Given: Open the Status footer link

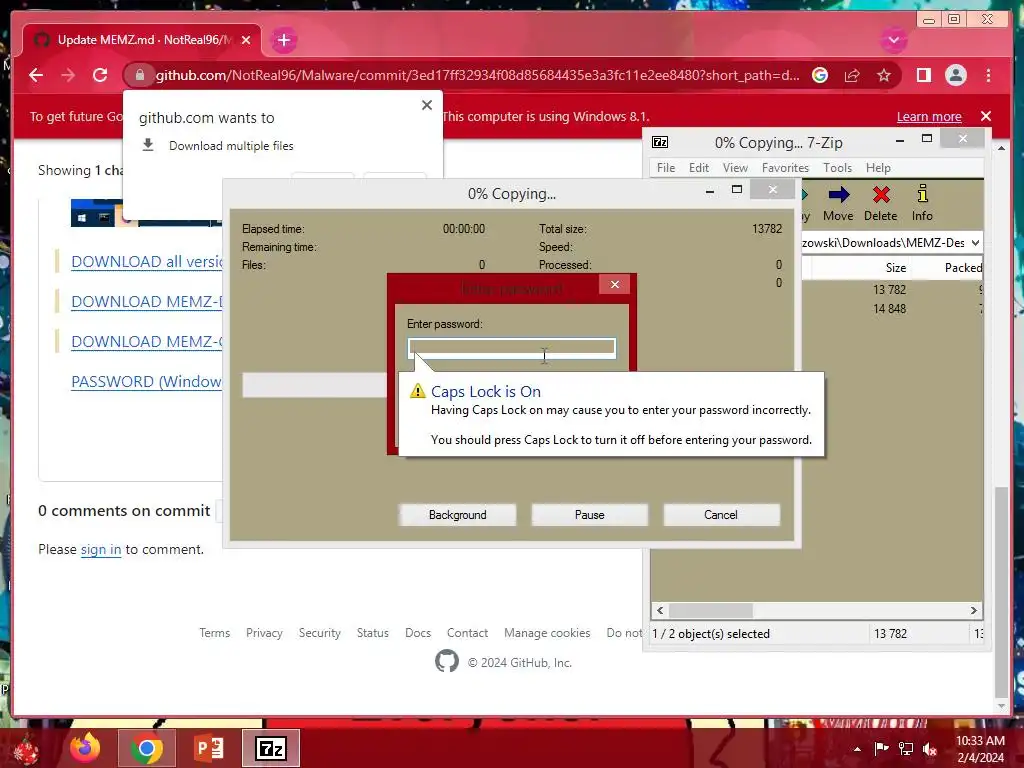Looking at the screenshot, I should click(372, 633).
